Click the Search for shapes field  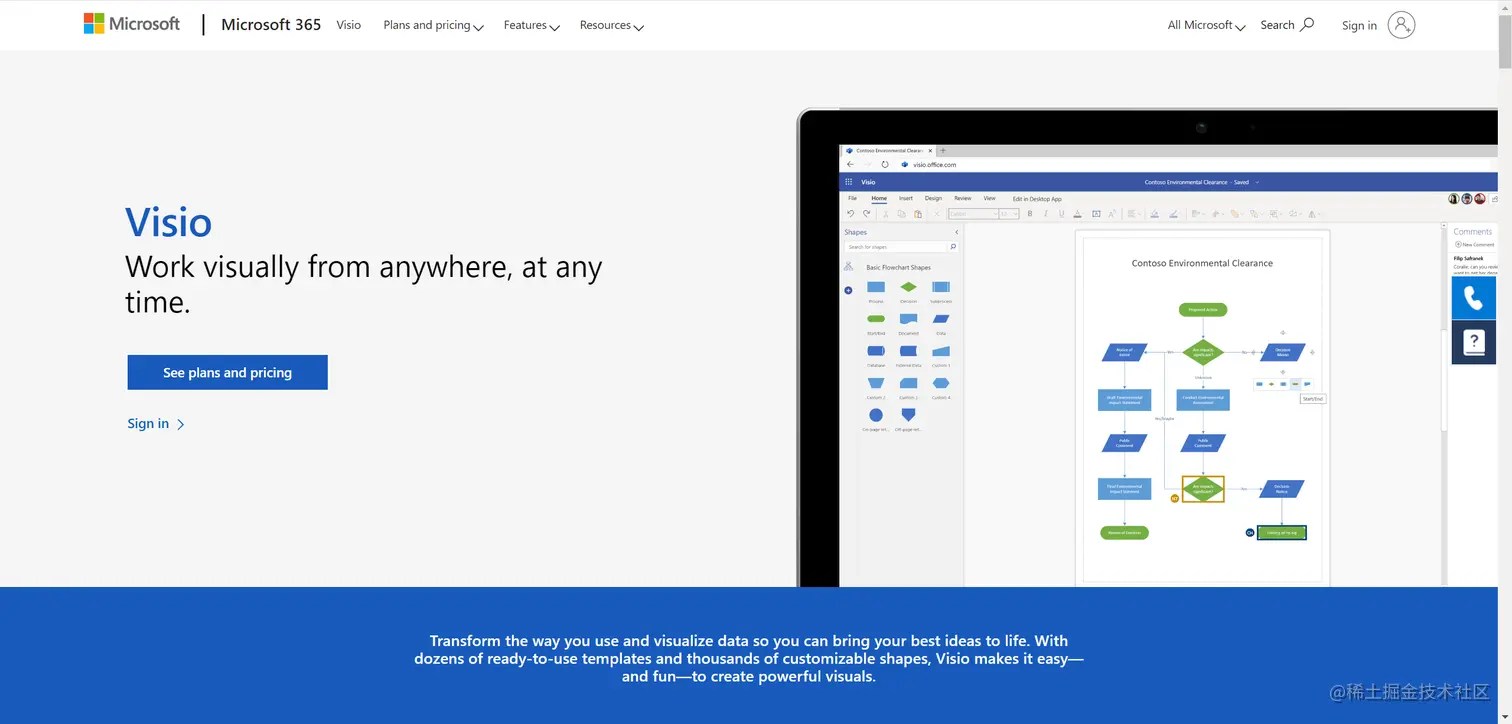(x=896, y=247)
